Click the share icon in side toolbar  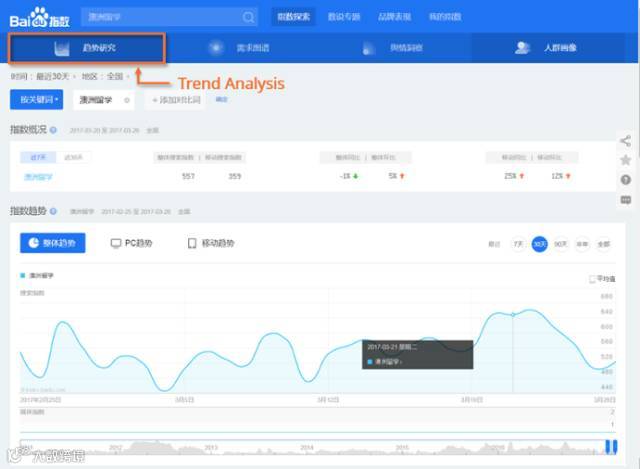(x=625, y=141)
